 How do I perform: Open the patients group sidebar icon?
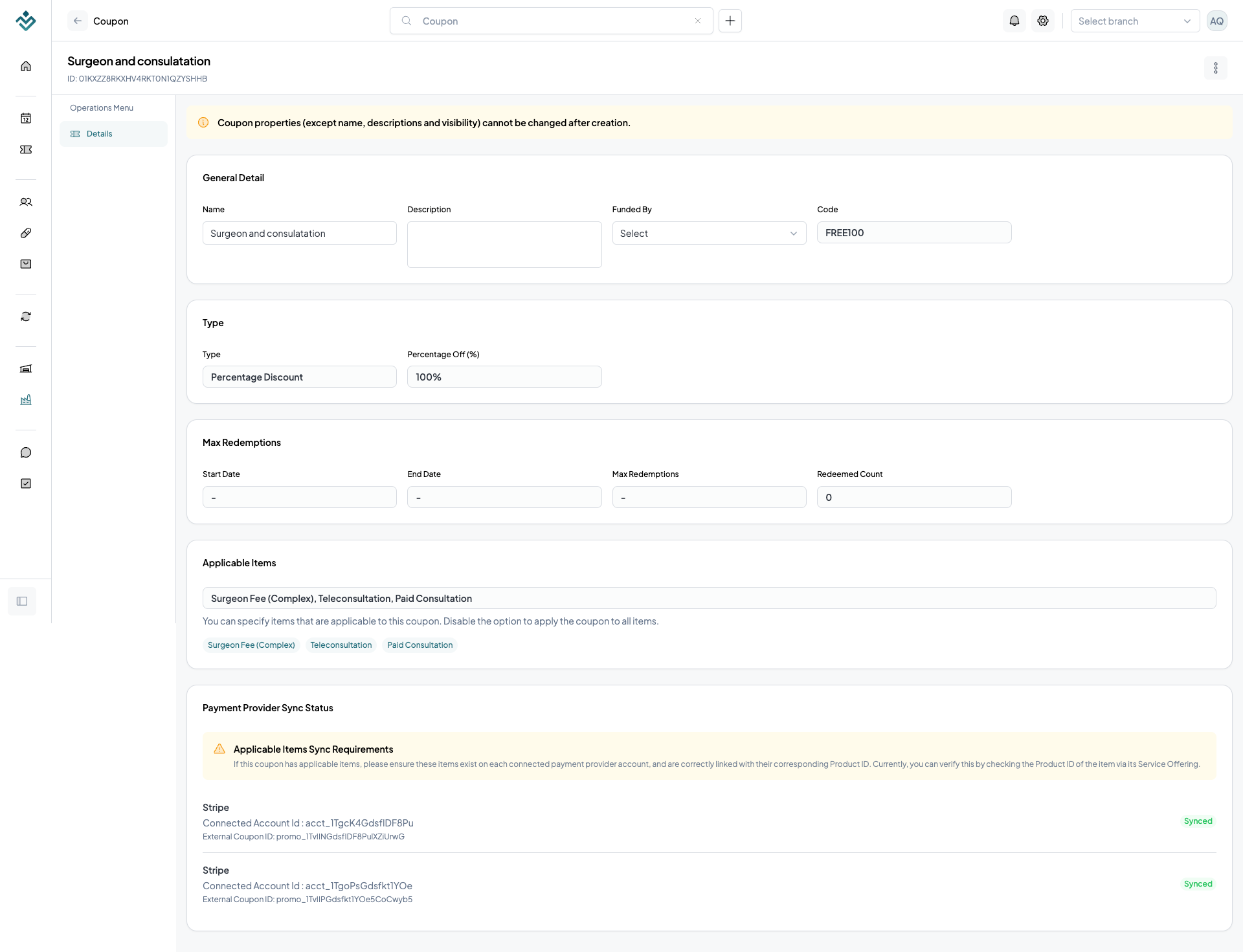point(26,202)
